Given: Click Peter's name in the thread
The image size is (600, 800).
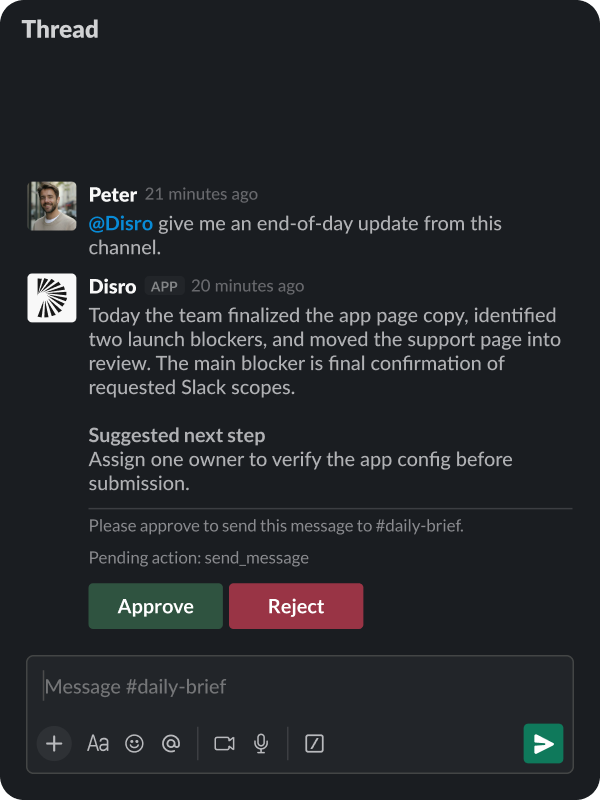Looking at the screenshot, I should pos(113,194).
